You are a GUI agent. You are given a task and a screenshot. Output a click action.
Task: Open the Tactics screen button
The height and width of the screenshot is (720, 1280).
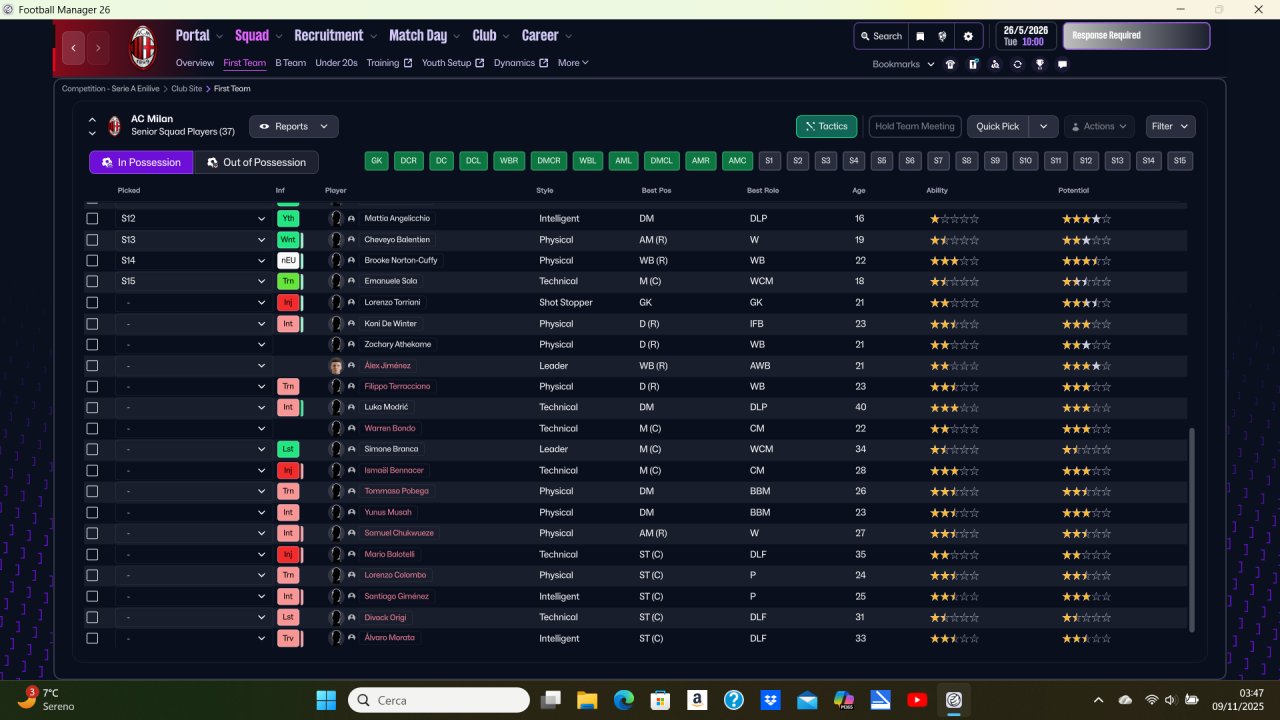pyautogui.click(x=826, y=127)
